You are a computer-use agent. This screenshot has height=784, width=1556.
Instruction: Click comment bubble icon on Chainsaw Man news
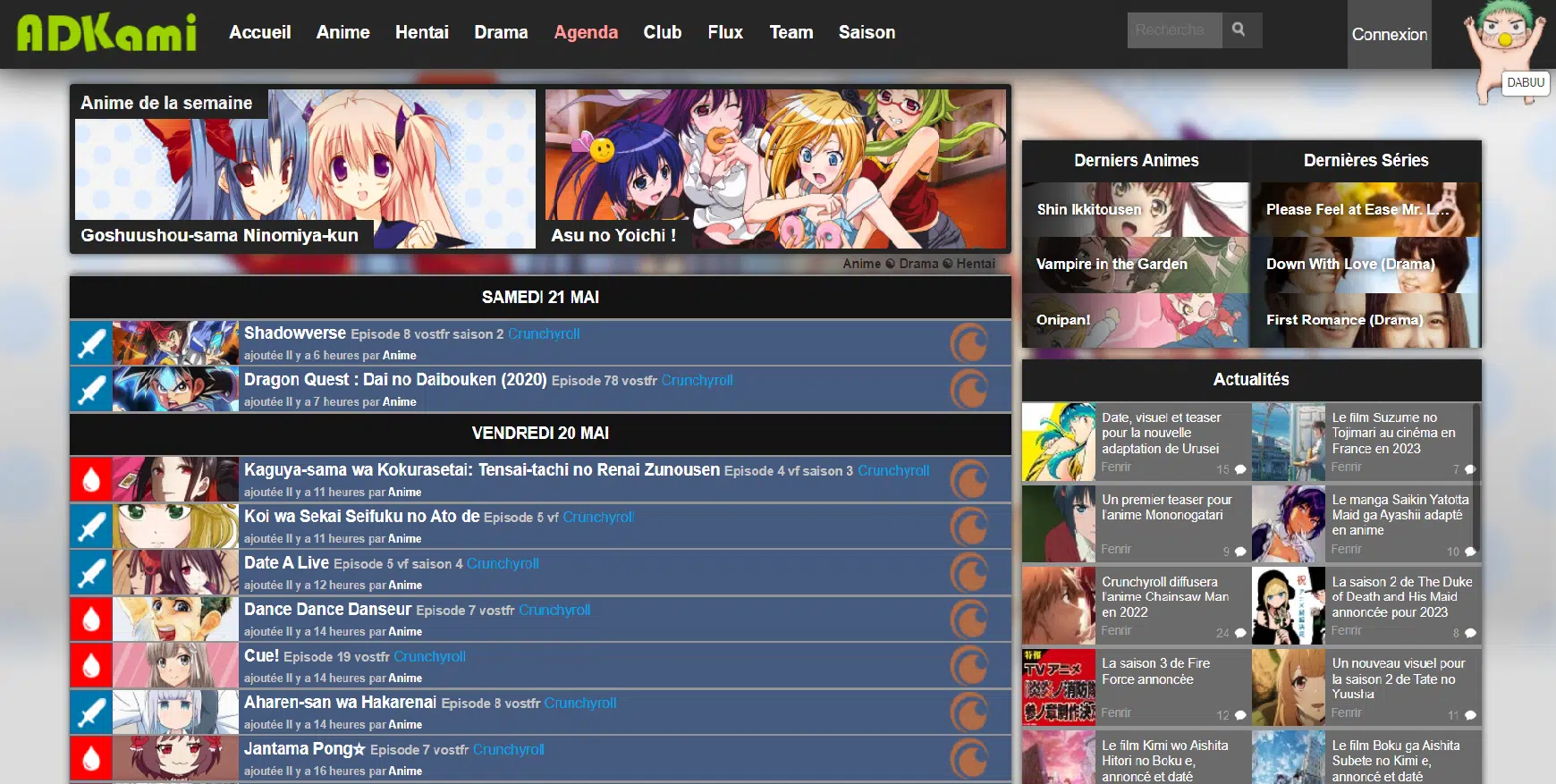[x=1240, y=633]
